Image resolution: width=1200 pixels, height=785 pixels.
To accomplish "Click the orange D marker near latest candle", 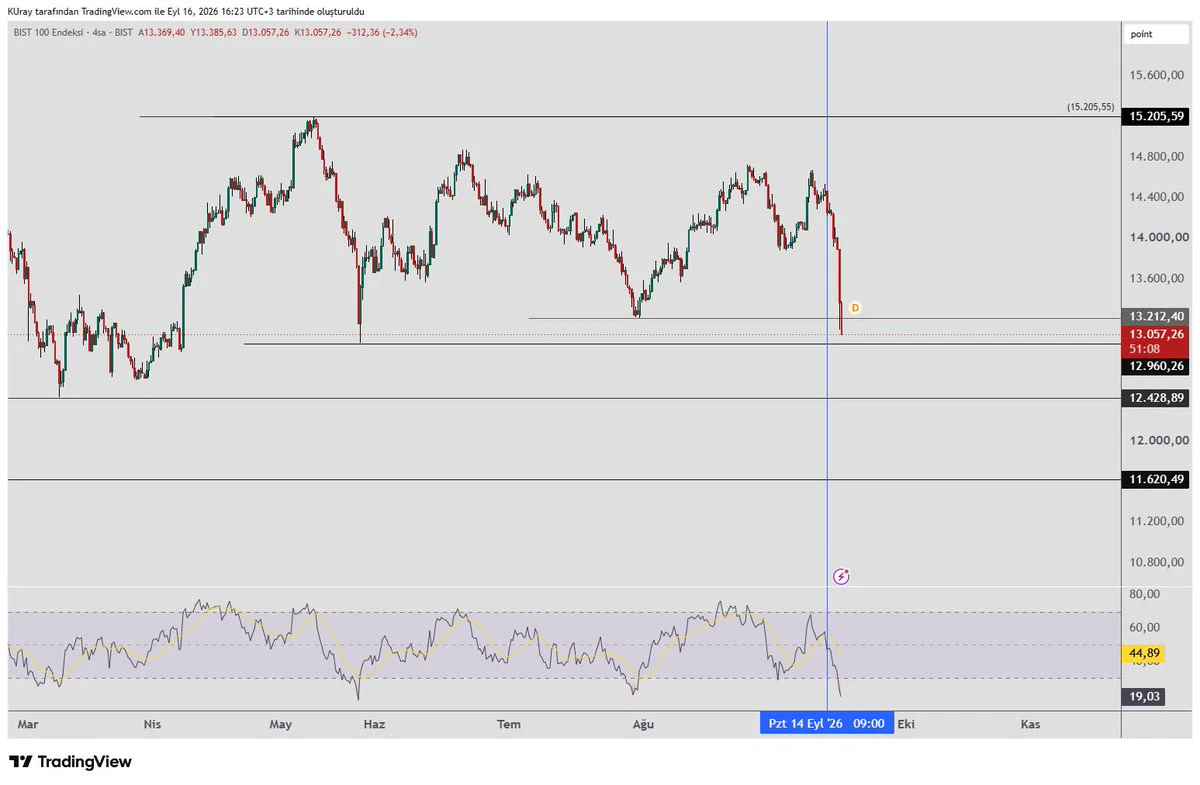I will (x=855, y=308).
